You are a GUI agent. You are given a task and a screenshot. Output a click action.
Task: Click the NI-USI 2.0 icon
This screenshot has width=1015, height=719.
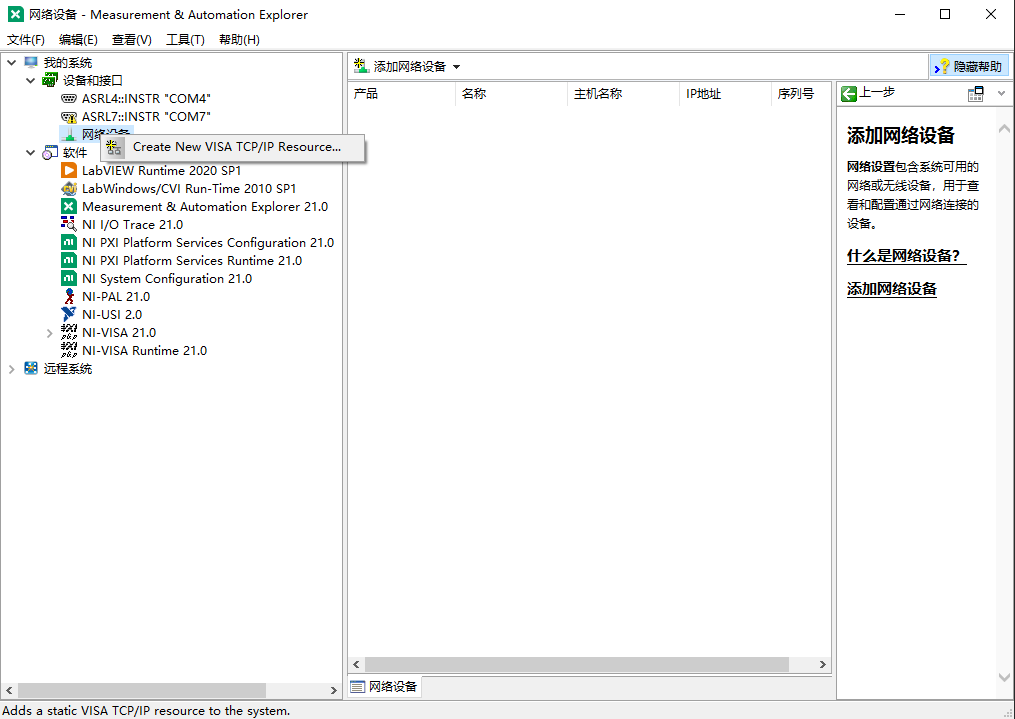pos(69,315)
